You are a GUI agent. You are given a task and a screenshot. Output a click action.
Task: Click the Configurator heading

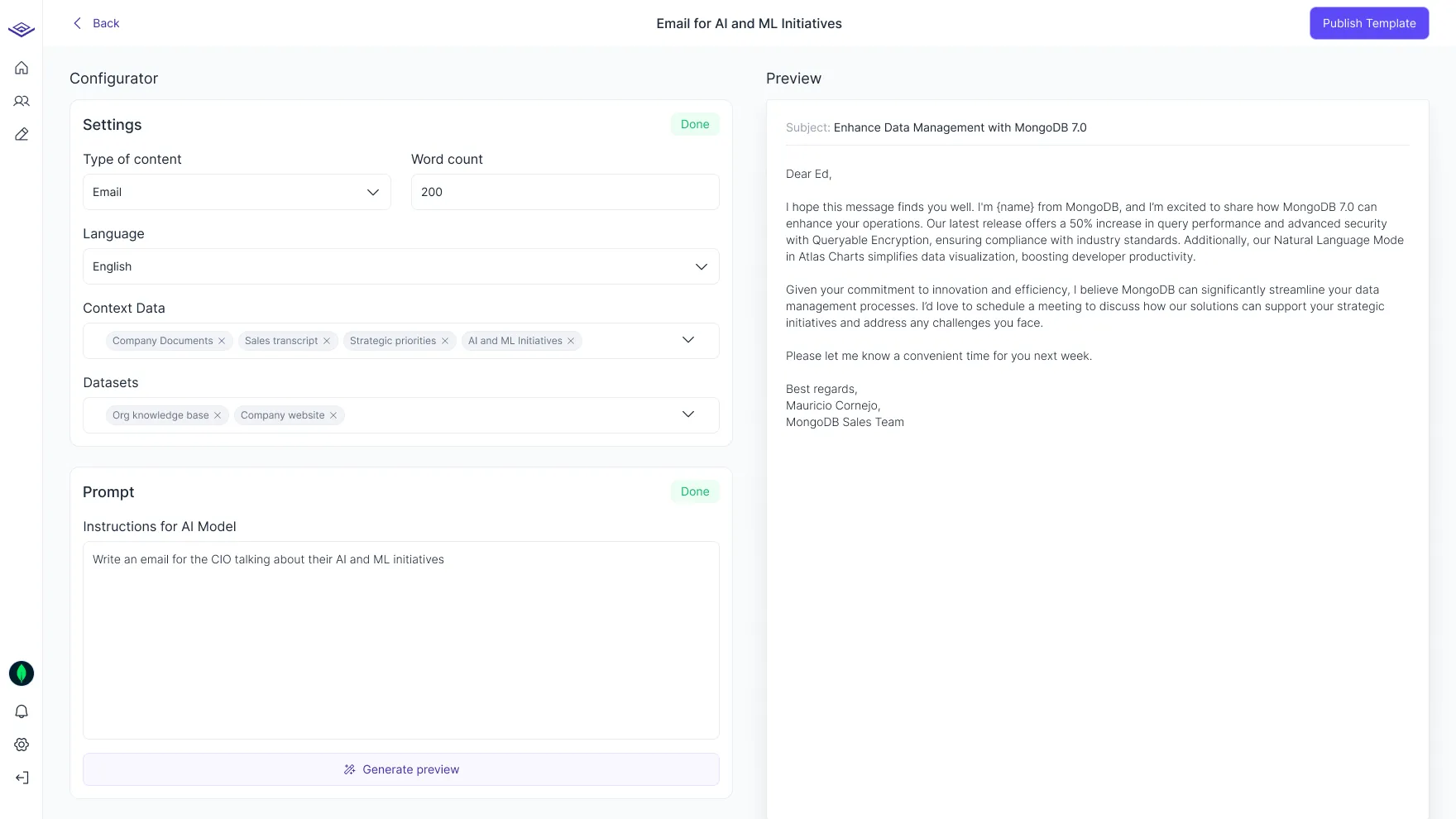coord(114,79)
